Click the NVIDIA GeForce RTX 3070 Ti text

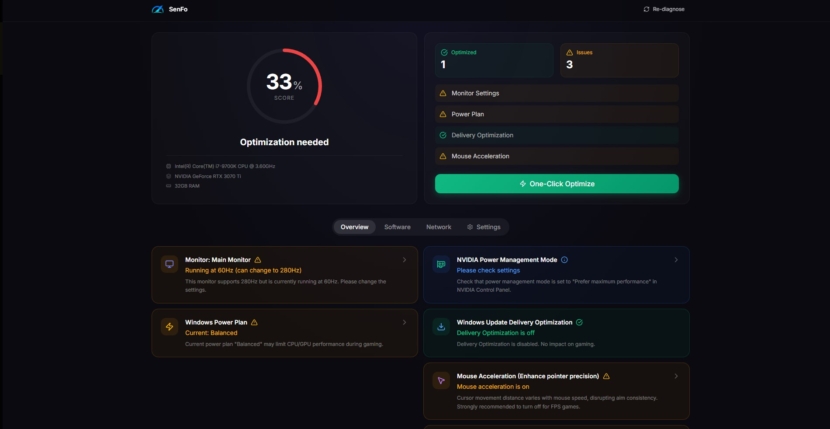pos(208,176)
